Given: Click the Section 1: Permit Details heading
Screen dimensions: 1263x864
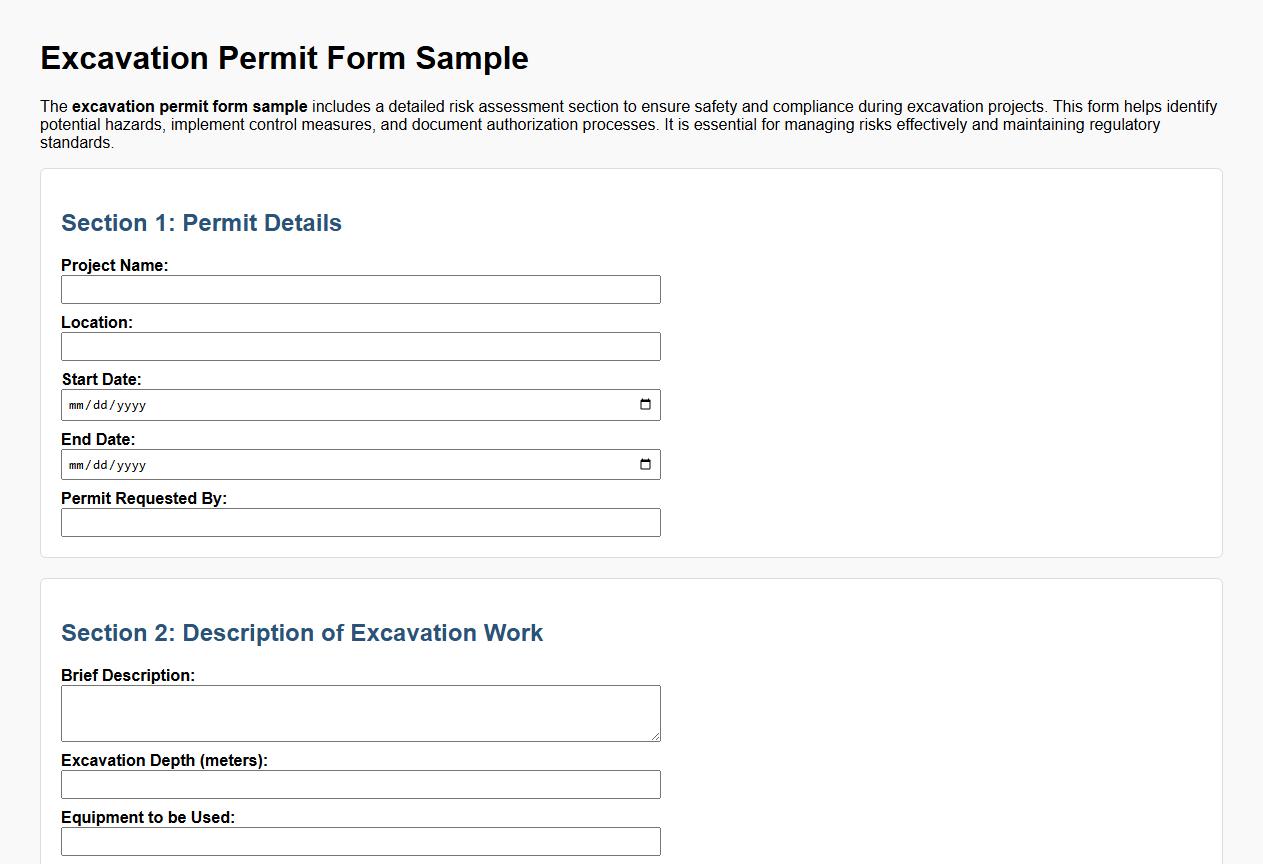Looking at the screenshot, I should (201, 223).
